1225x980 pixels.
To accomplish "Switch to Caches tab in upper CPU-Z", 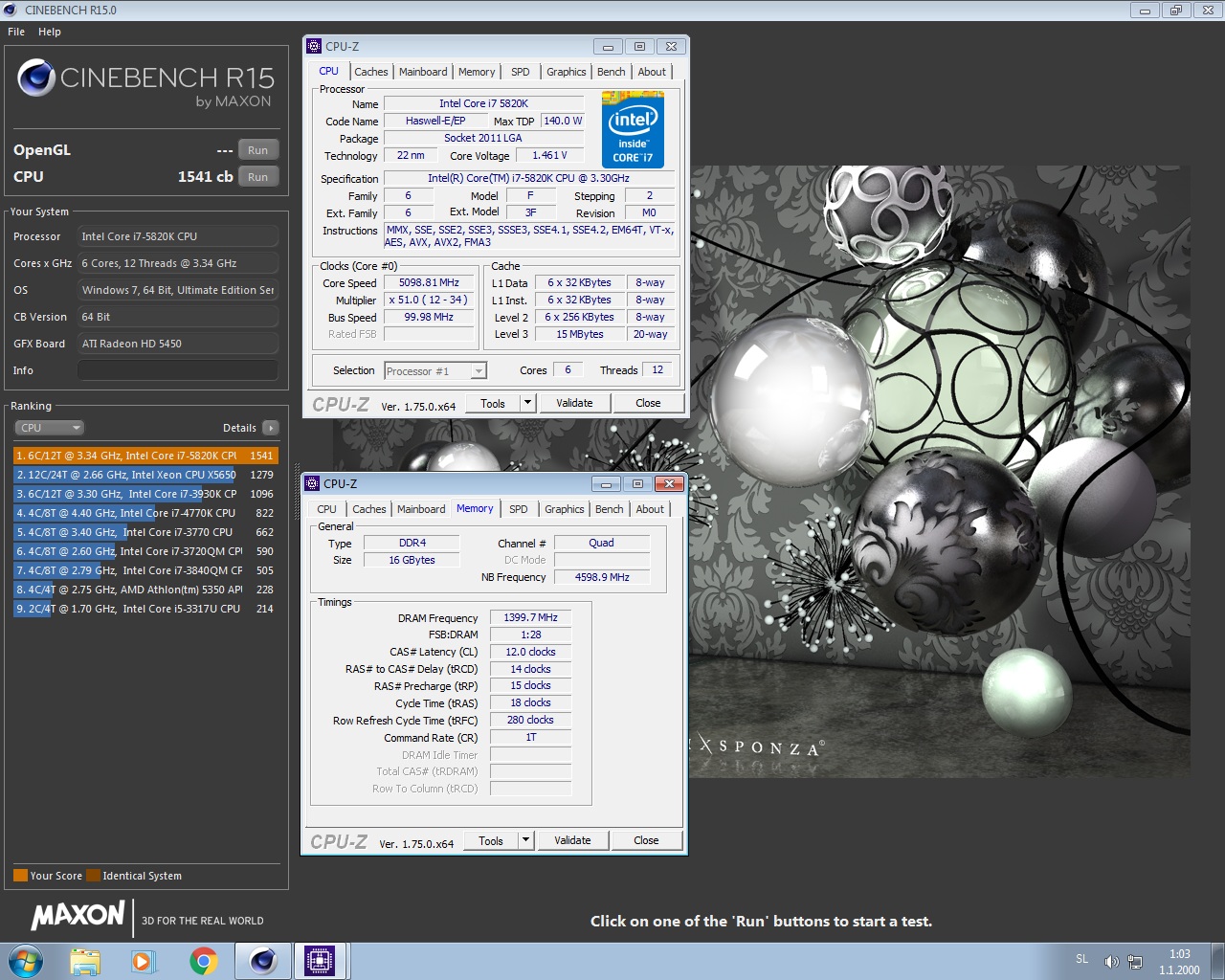I will [x=371, y=72].
